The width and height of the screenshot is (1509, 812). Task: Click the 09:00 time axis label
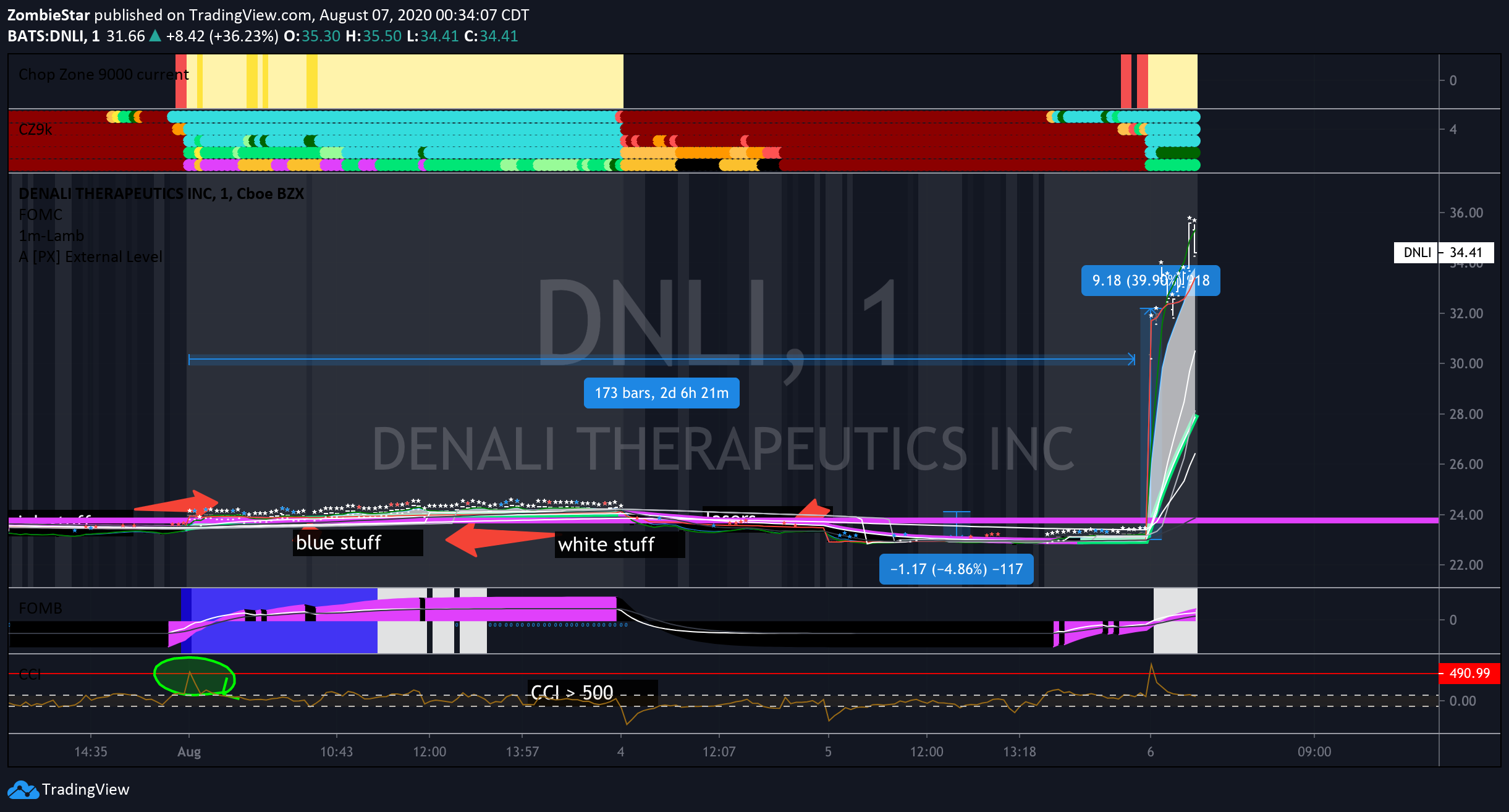(1314, 752)
